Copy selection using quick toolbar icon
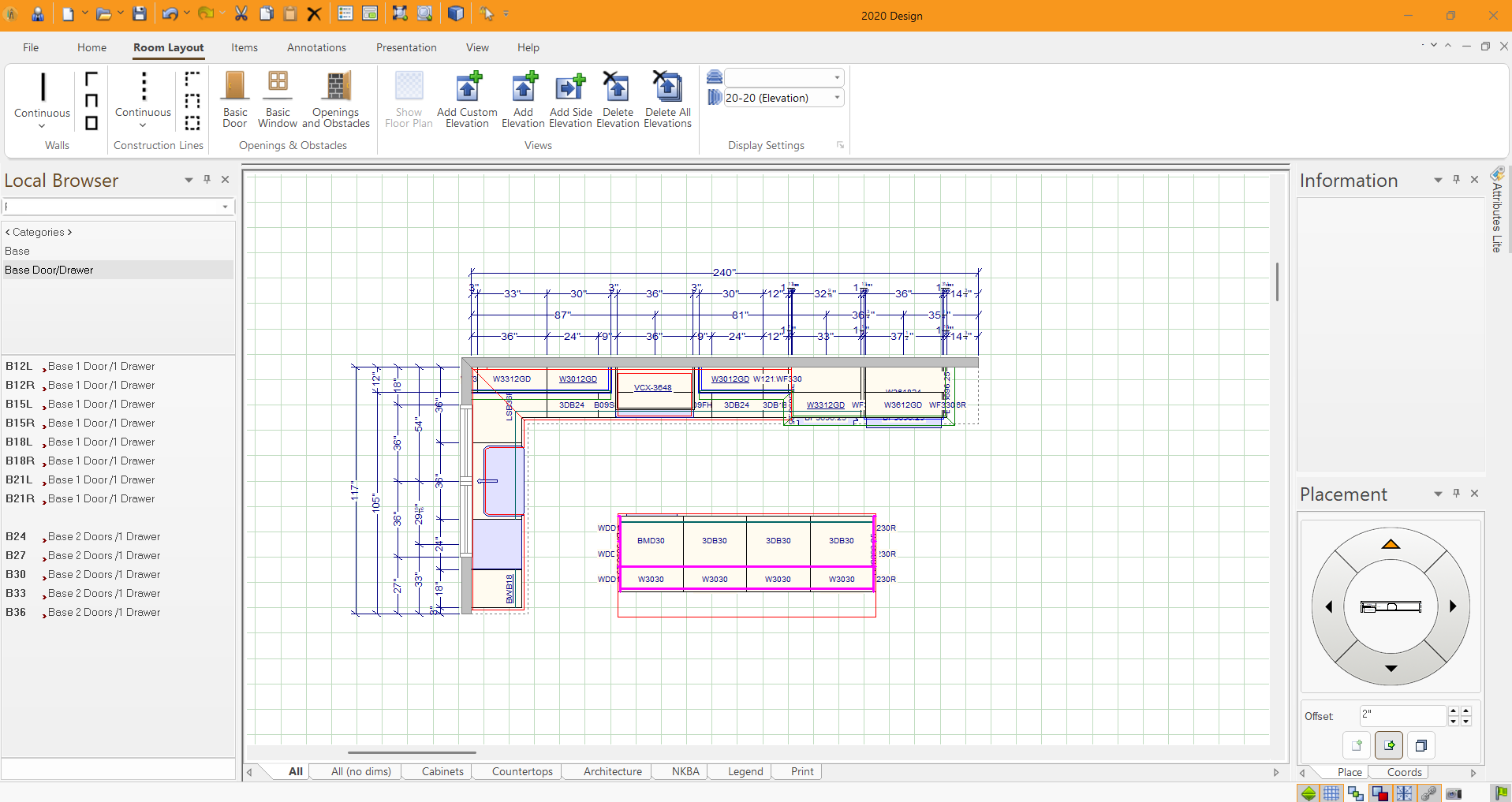The height and width of the screenshot is (802, 1512). 267,14
